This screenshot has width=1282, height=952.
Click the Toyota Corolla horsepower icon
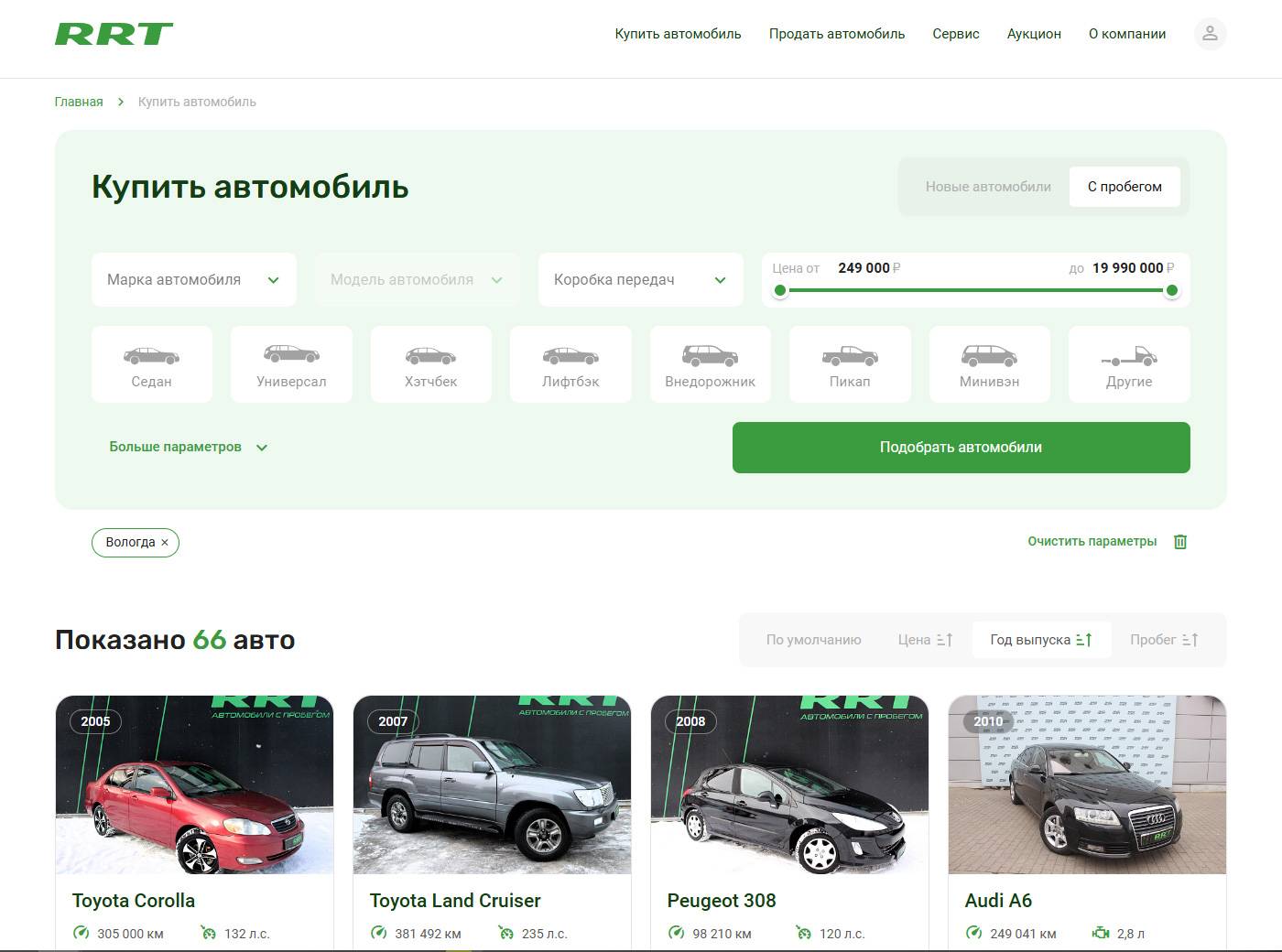coord(208,933)
